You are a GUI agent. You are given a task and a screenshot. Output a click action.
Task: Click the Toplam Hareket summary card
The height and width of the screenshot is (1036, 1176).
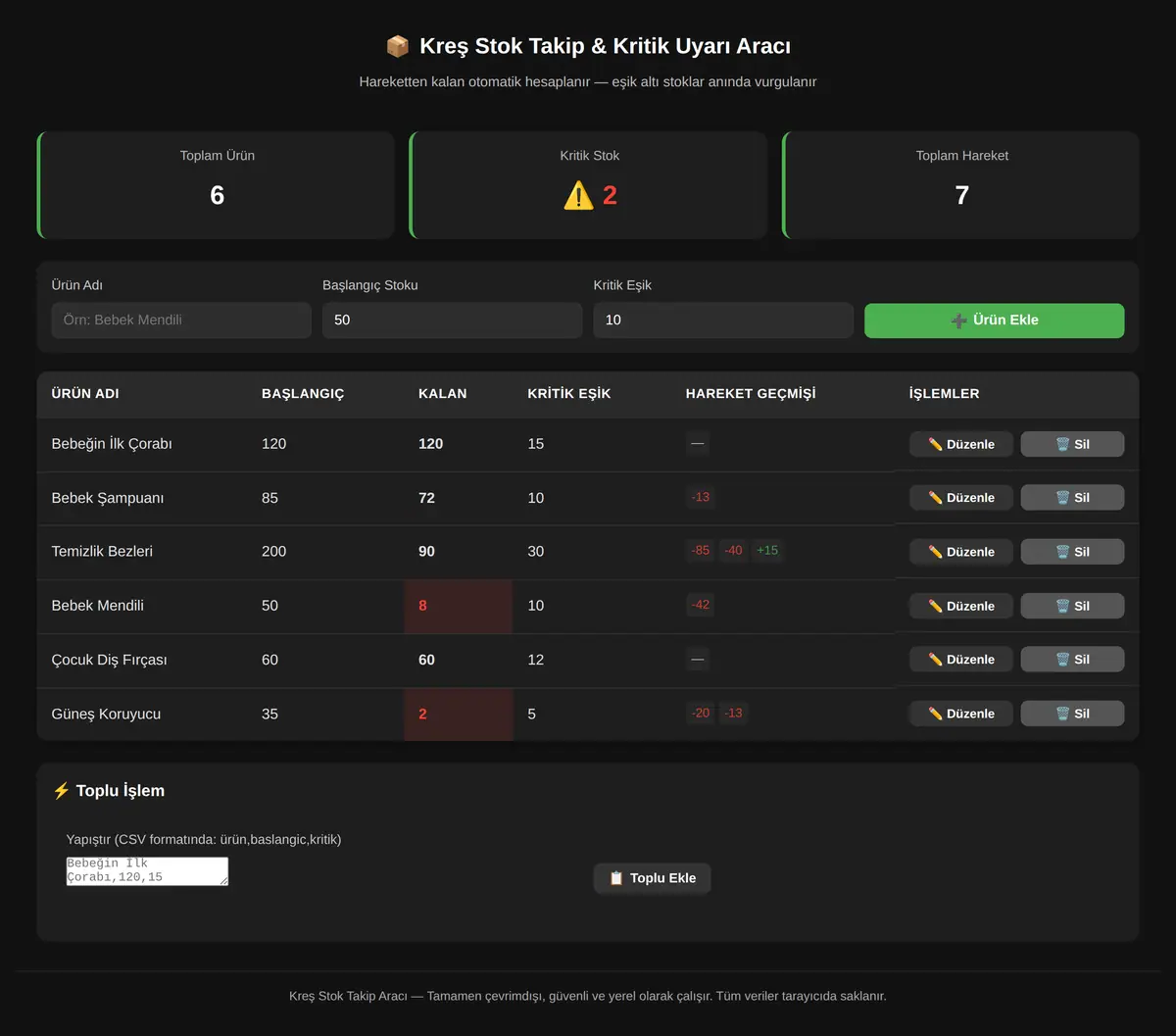coord(961,185)
